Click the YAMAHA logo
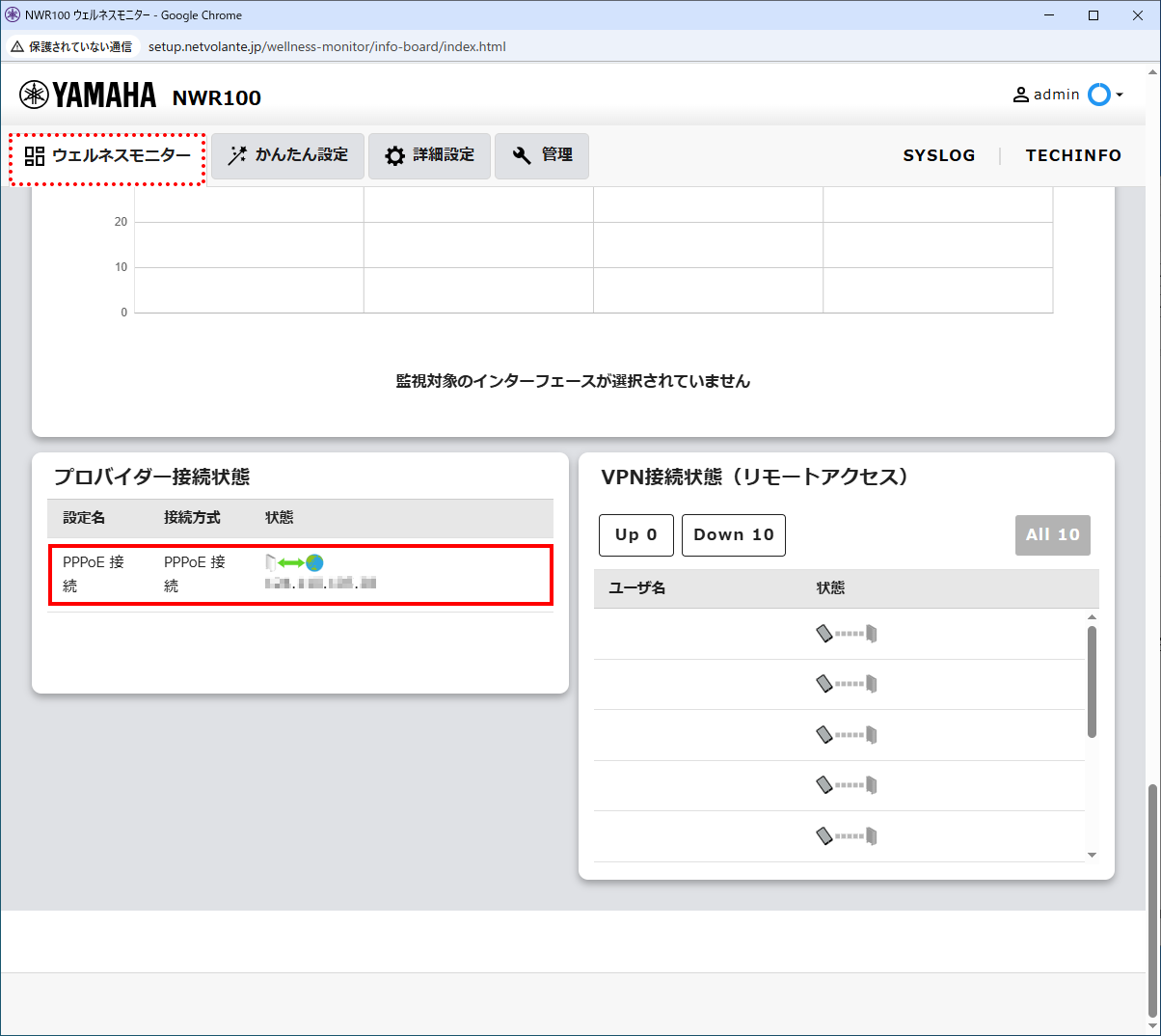The image size is (1161, 1036). pyautogui.click(x=87, y=95)
